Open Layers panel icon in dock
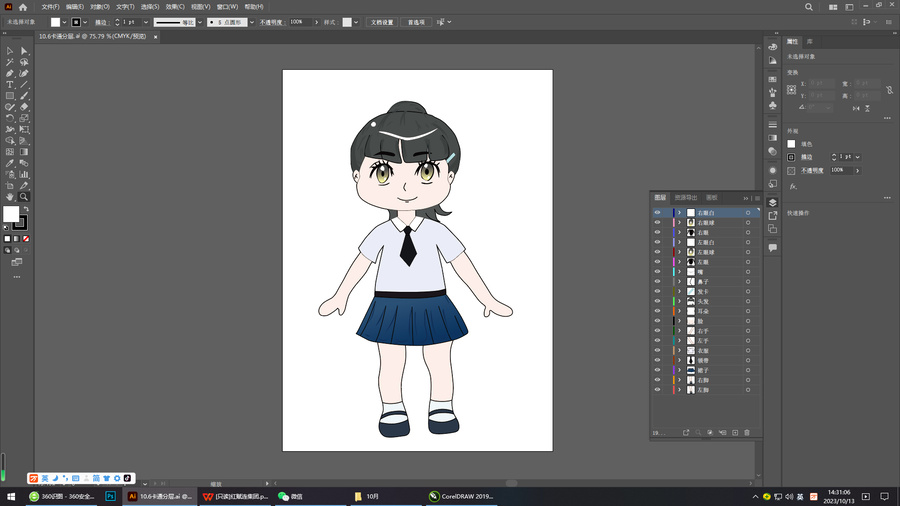 coord(773,203)
